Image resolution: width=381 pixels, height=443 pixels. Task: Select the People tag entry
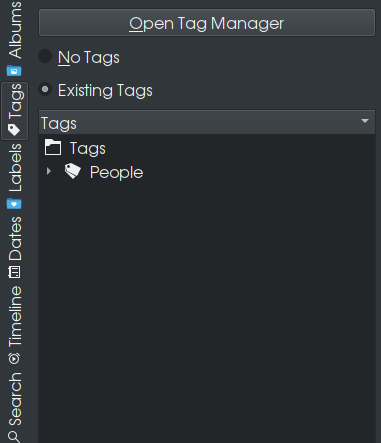(116, 172)
